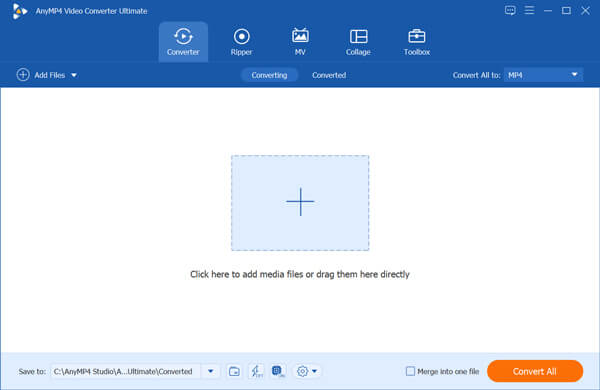Viewport: 600px width, 390px height.
Task: Switch to the Ripper tab
Action: (241, 42)
